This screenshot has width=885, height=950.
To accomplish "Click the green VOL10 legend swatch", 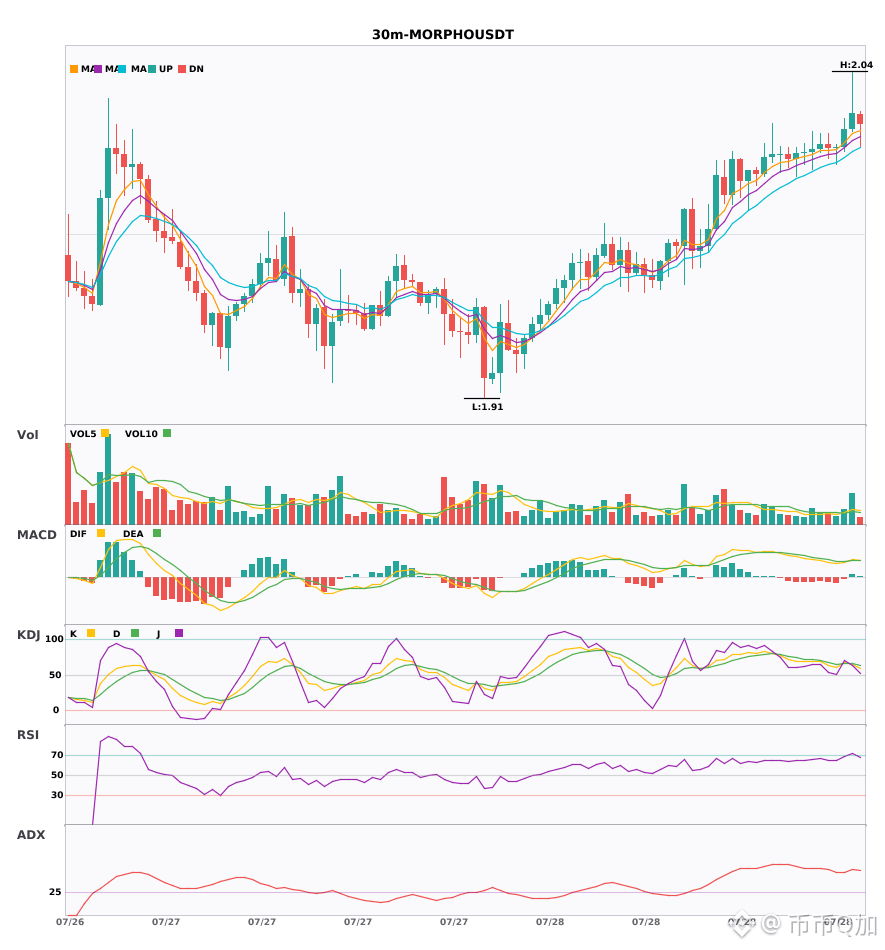I will (x=167, y=433).
